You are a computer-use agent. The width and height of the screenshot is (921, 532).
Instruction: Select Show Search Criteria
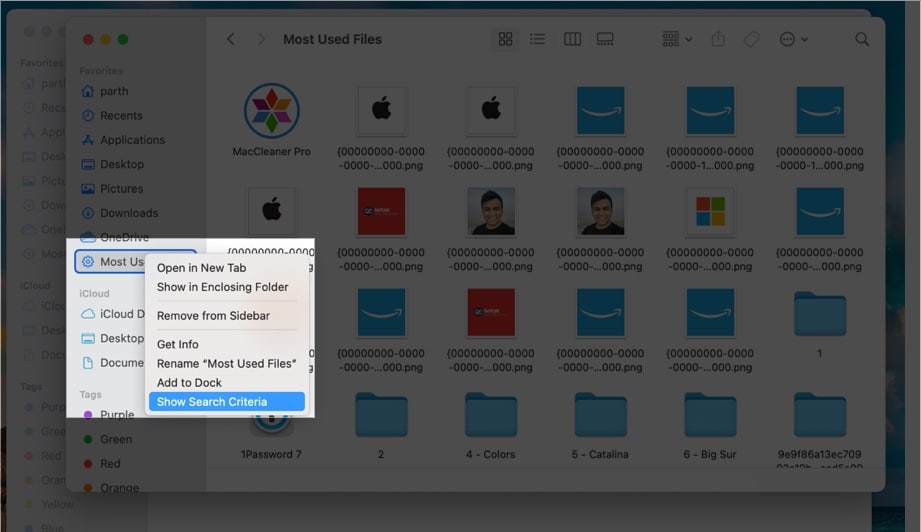(x=226, y=402)
